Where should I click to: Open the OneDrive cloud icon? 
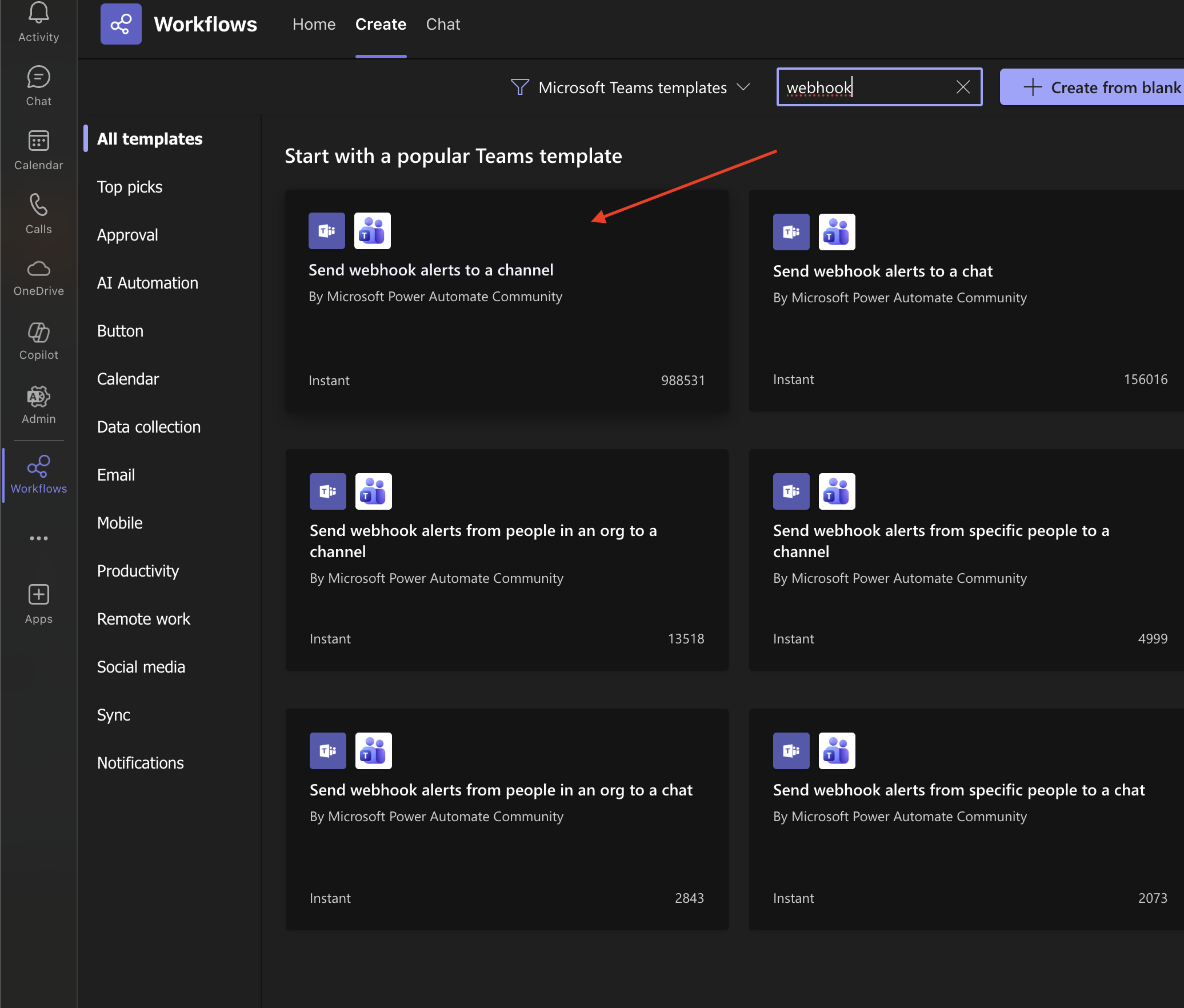point(38,269)
